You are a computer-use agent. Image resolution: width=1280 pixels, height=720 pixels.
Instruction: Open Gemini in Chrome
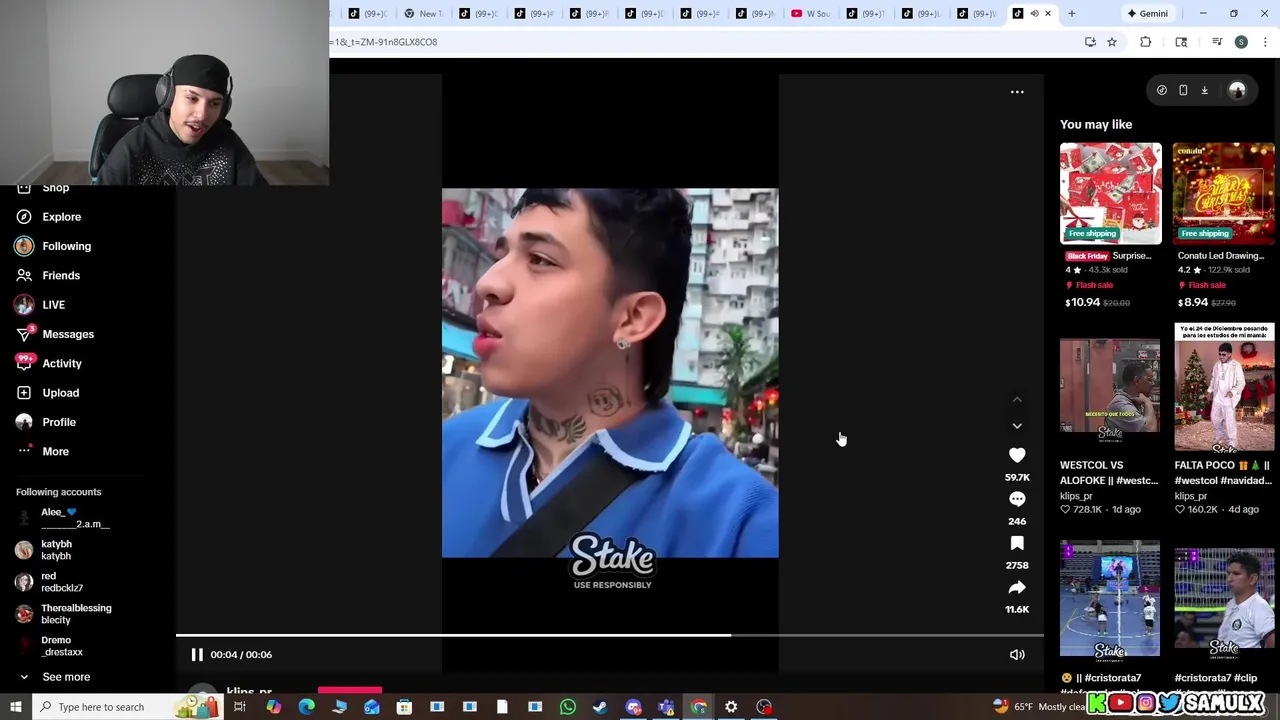pyautogui.click(x=1147, y=13)
